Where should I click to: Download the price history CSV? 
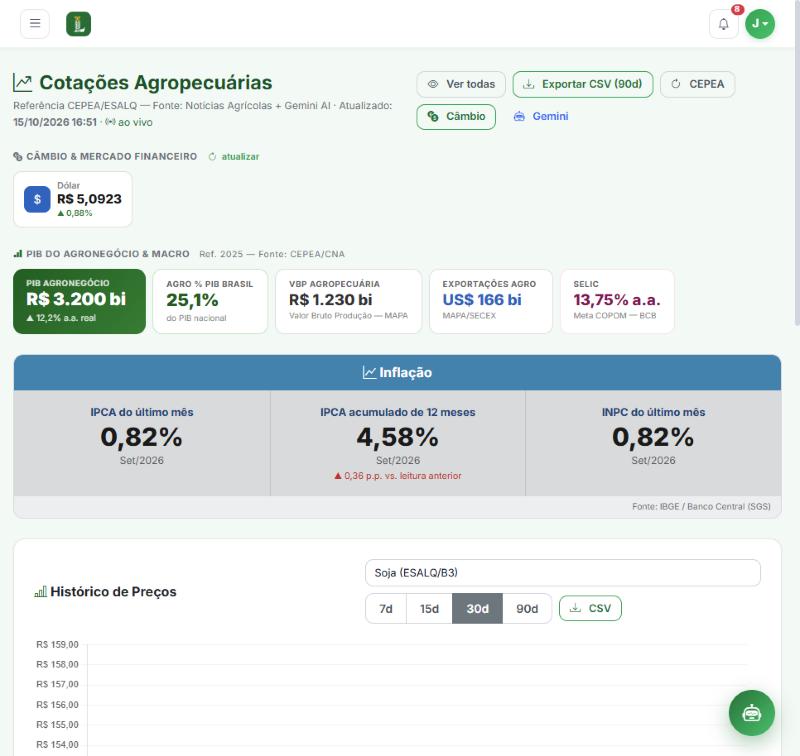(590, 608)
